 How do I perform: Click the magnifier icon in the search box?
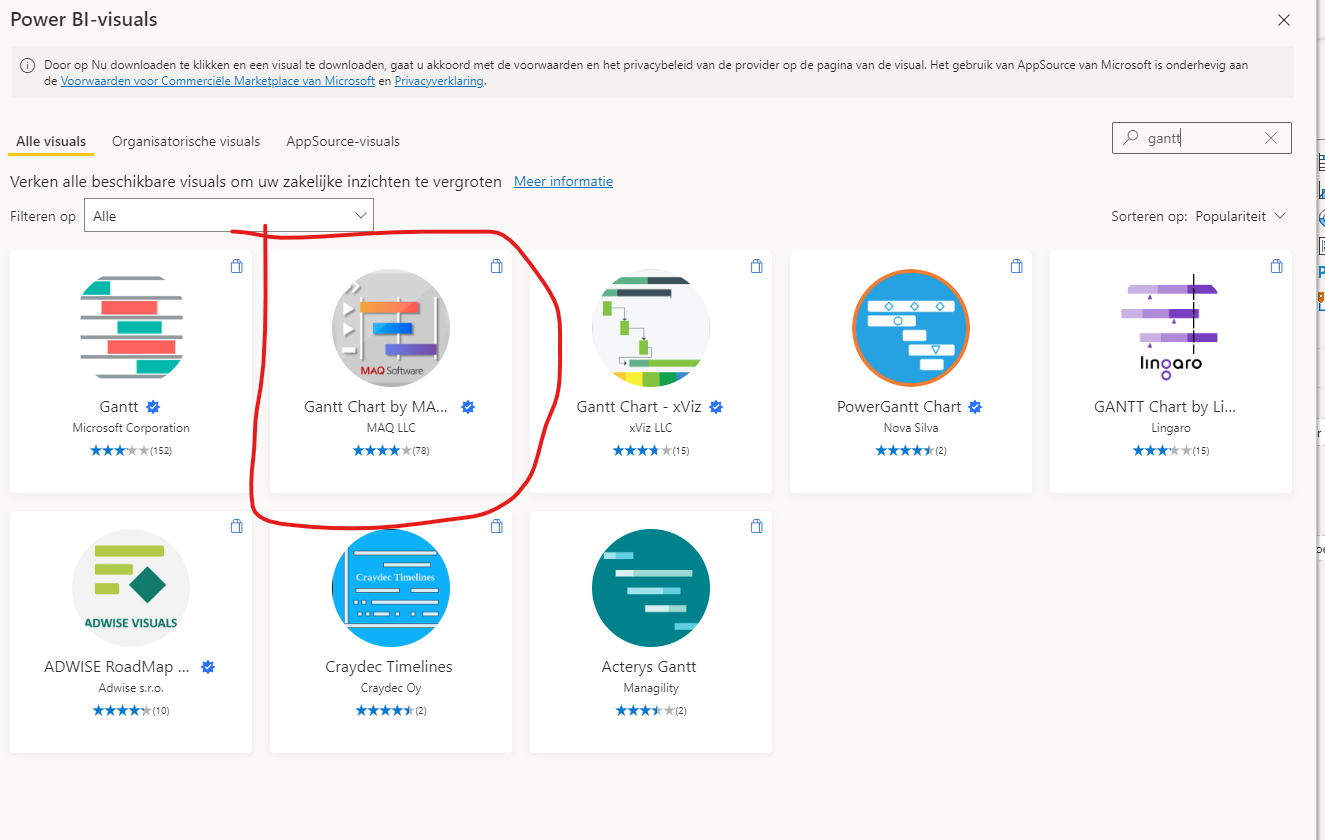[x=1131, y=138]
